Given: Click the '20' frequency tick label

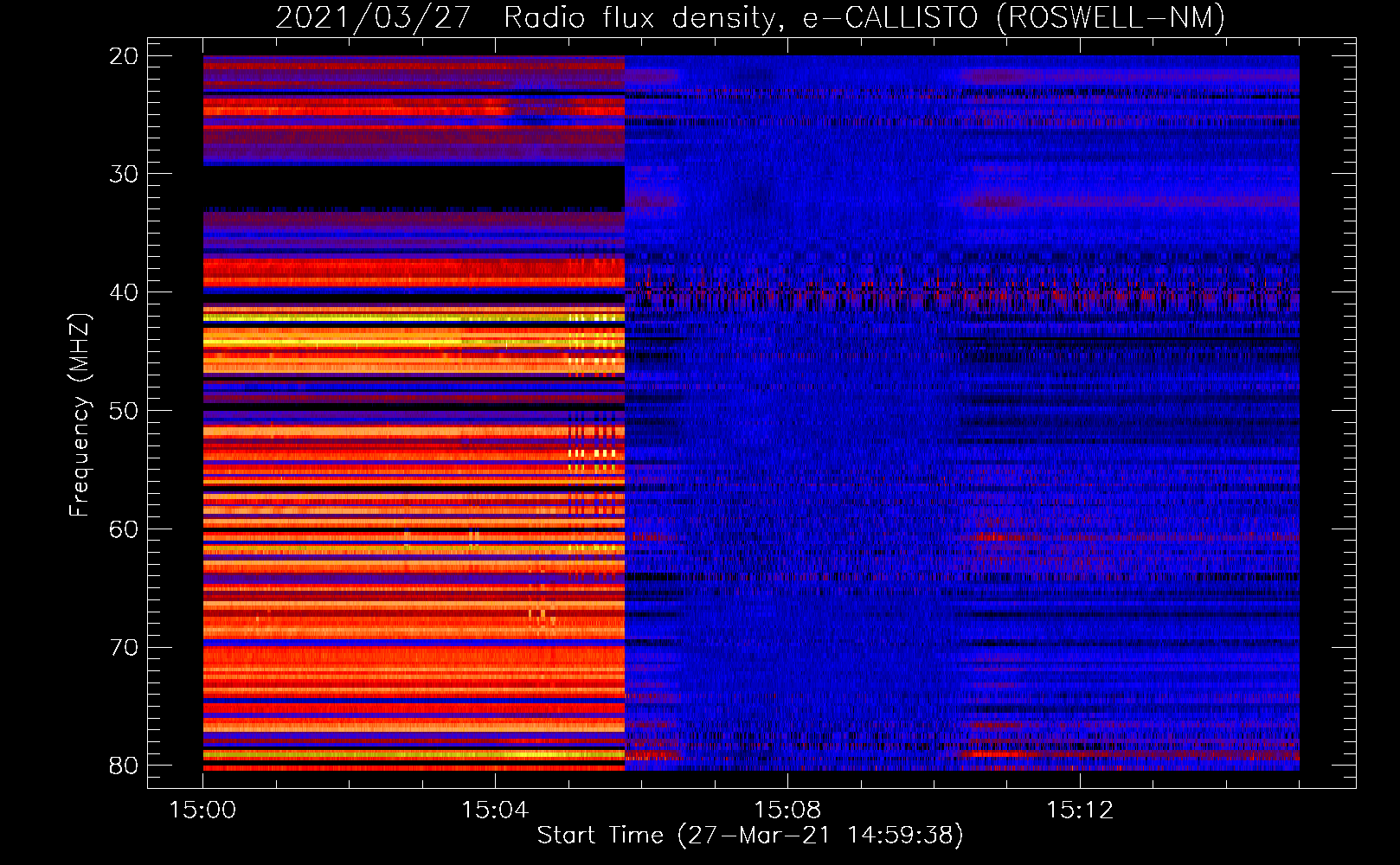Looking at the screenshot, I should (x=125, y=56).
